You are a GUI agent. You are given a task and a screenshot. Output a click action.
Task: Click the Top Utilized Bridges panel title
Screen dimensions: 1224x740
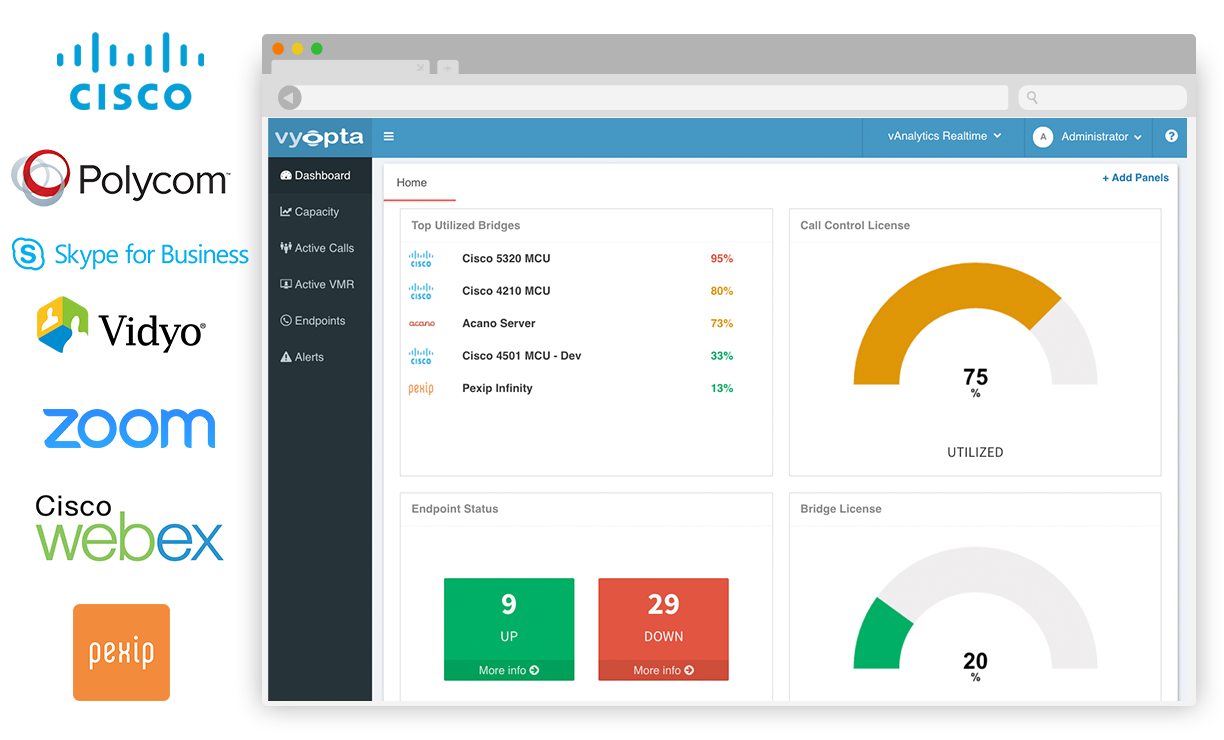466,225
